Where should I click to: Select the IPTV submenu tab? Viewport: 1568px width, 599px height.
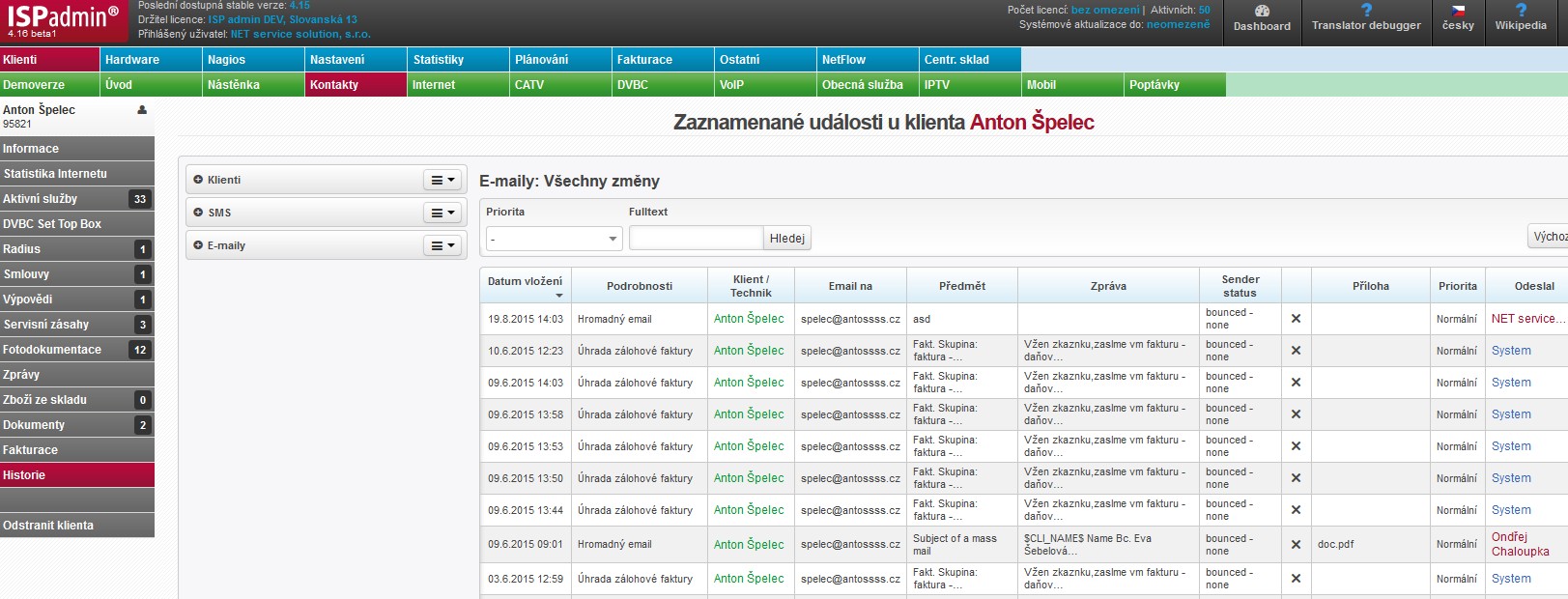[x=970, y=85]
